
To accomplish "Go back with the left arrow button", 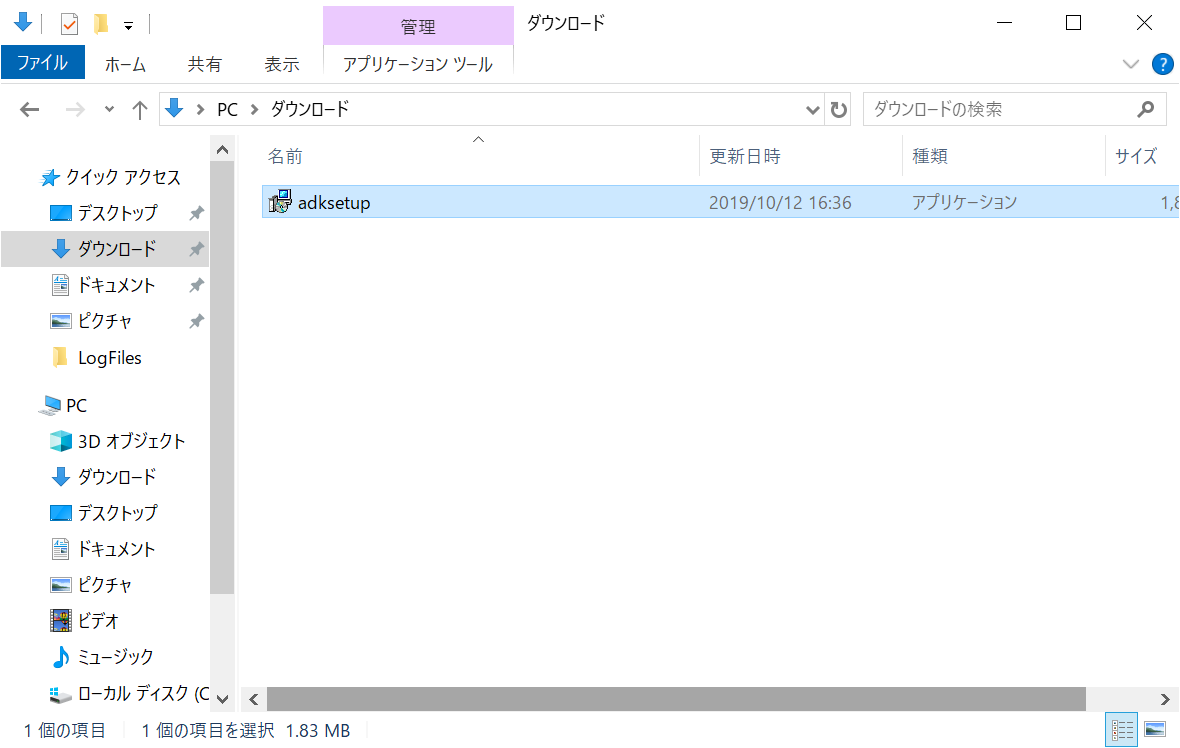I will point(29,110).
